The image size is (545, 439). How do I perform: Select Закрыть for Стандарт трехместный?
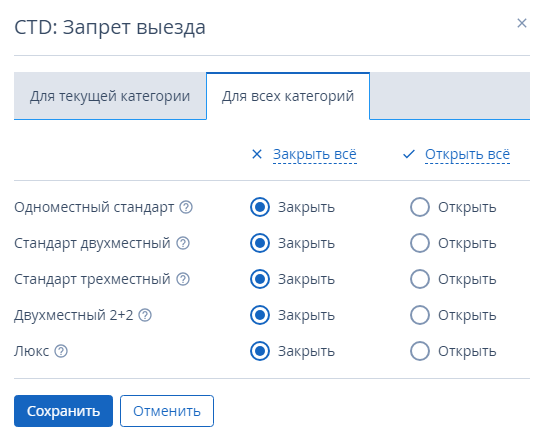pyautogui.click(x=260, y=279)
